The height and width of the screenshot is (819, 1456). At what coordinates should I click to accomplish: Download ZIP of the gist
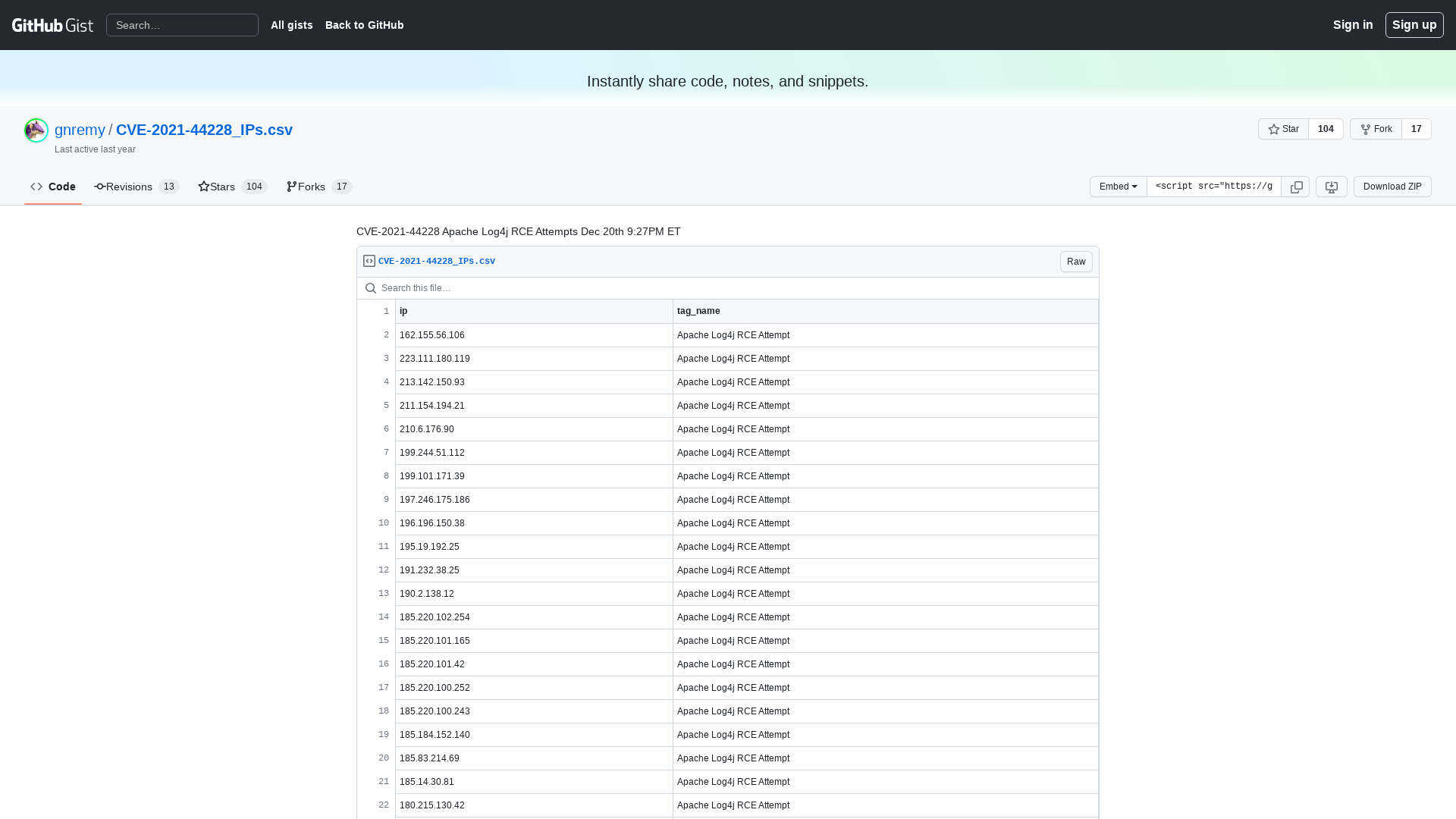[1392, 187]
